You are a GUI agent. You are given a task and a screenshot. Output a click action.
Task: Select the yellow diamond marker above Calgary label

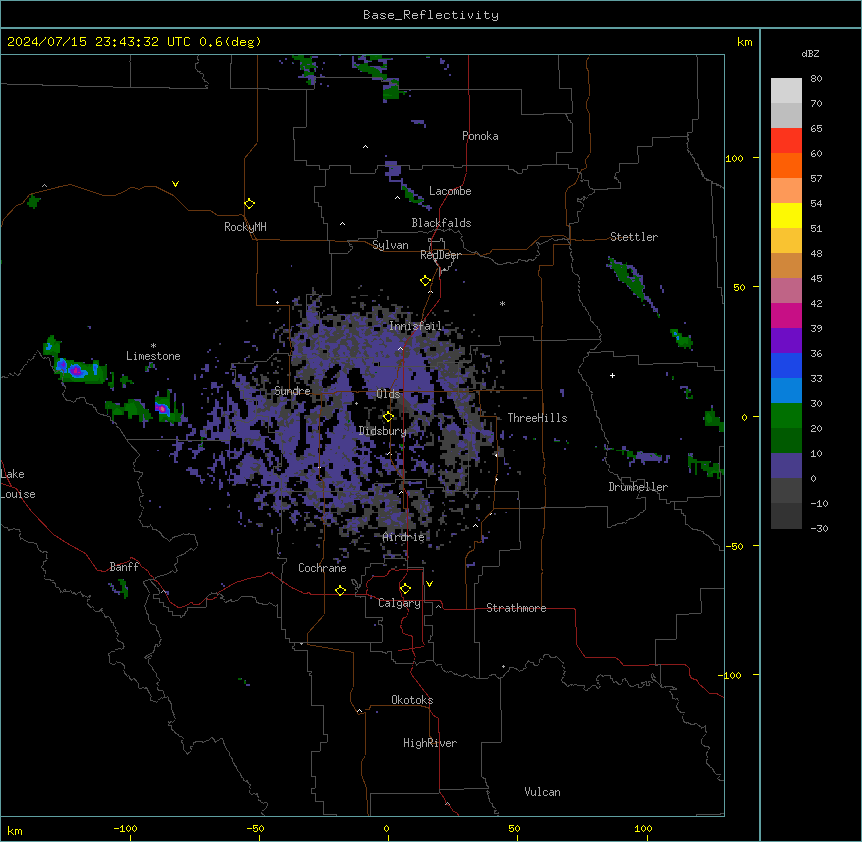[x=405, y=589]
